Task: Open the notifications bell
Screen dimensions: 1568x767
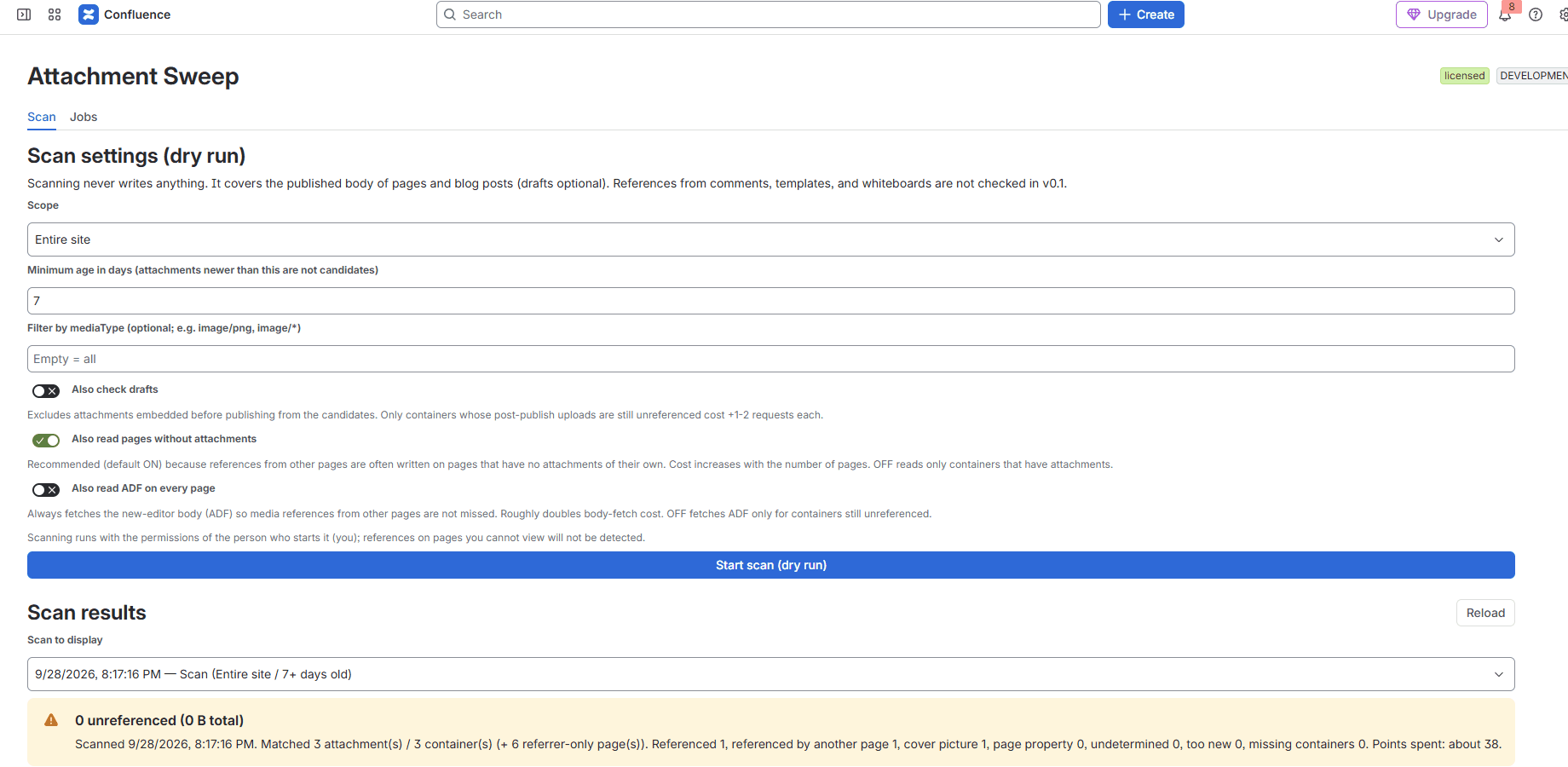Action: click(1505, 14)
